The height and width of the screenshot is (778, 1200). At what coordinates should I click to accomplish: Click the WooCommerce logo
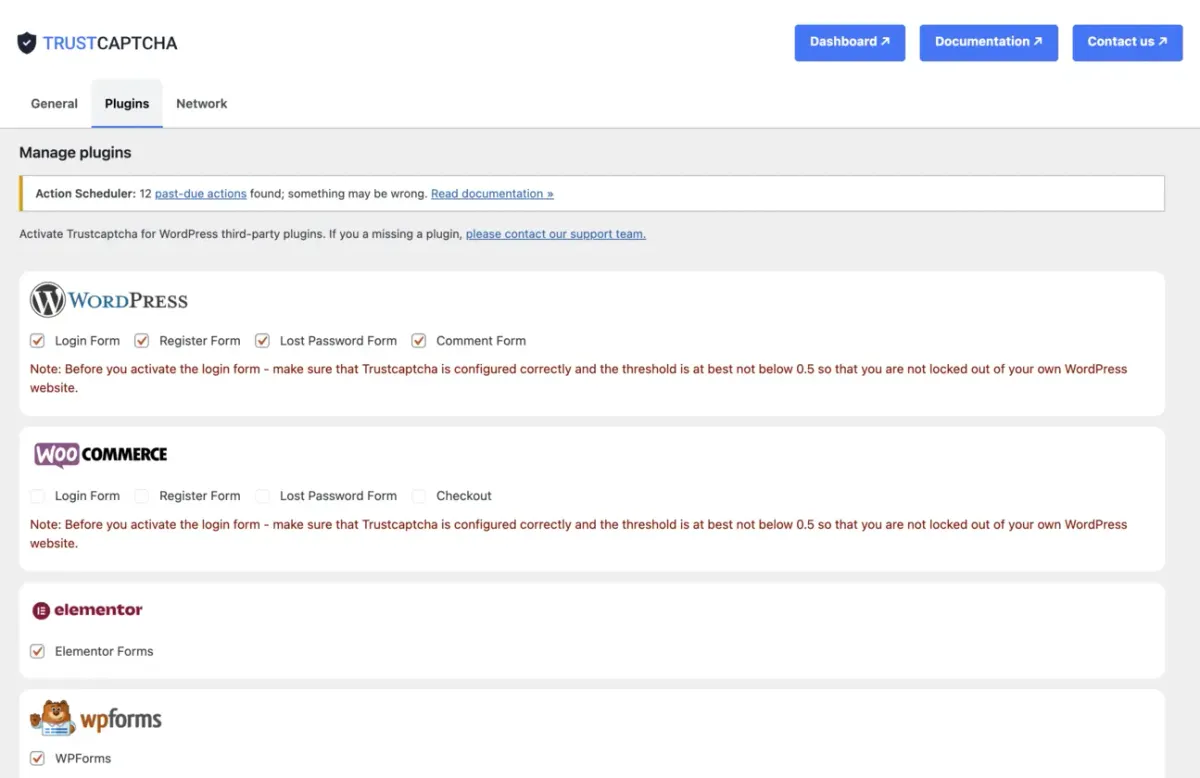pyautogui.click(x=100, y=455)
